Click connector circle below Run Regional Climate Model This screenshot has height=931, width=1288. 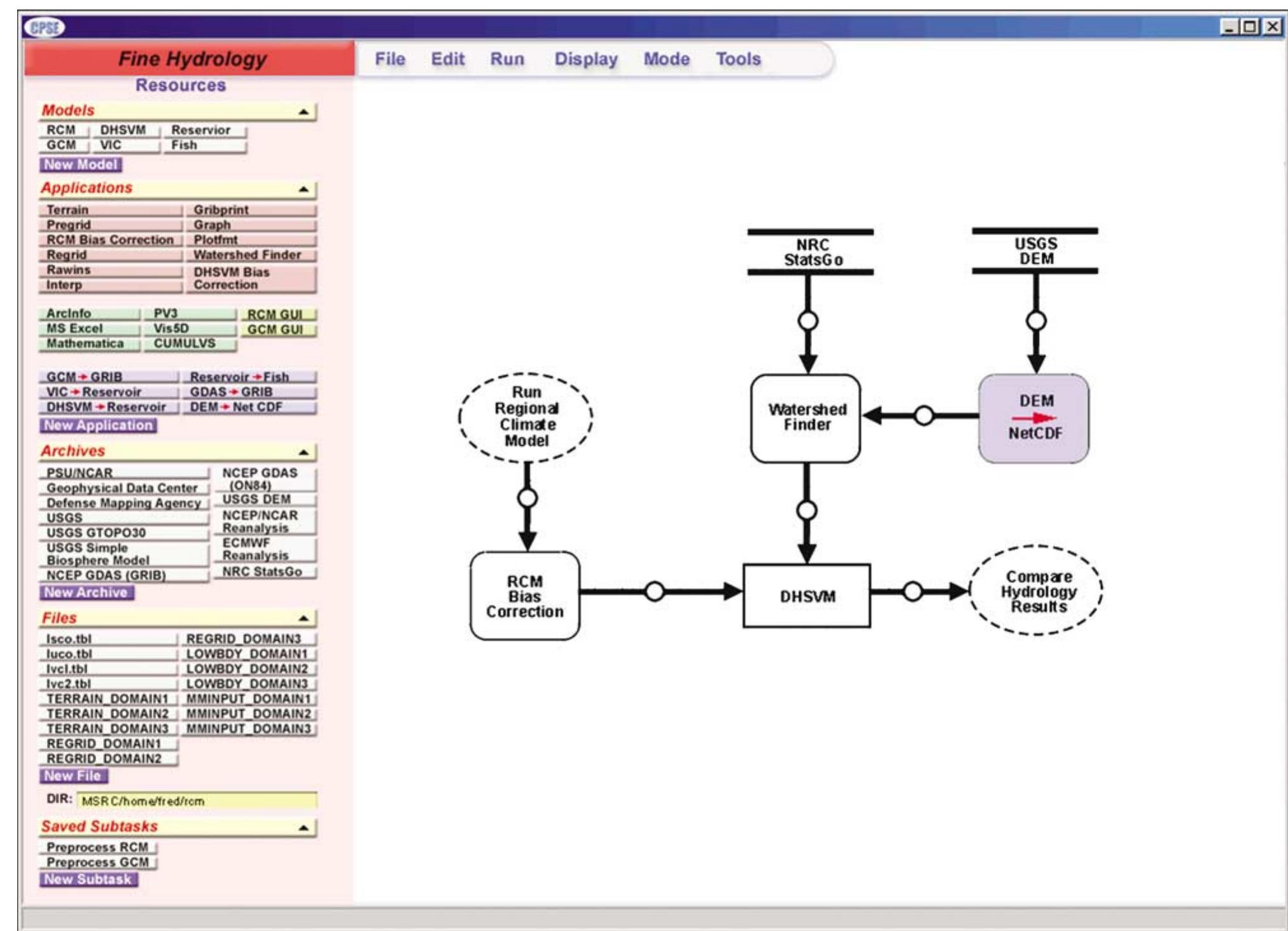[x=527, y=498]
